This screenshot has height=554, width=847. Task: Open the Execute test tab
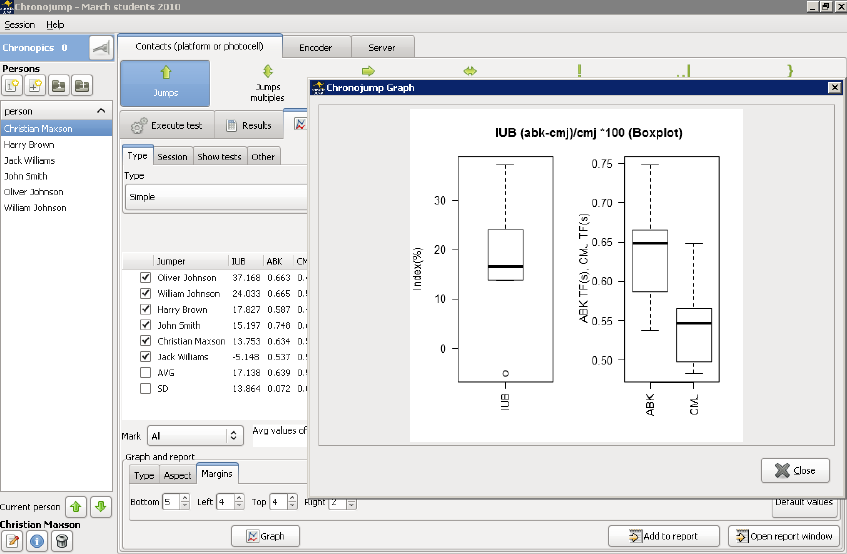click(x=167, y=125)
